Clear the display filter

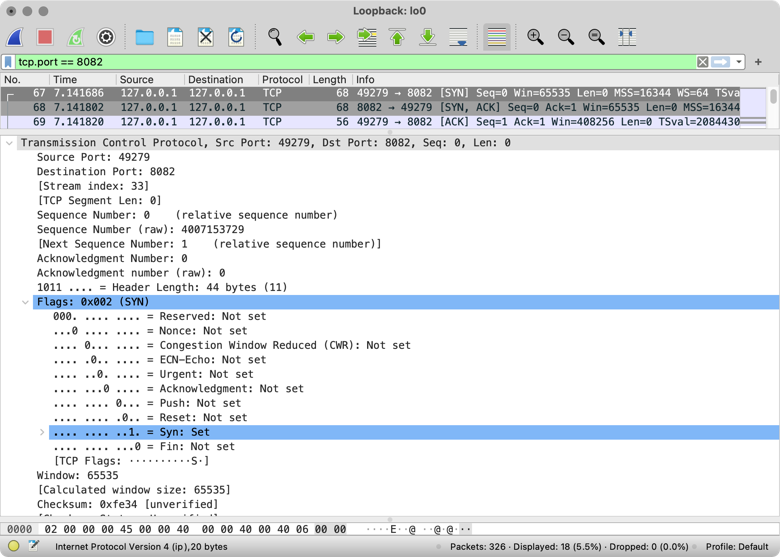702,62
